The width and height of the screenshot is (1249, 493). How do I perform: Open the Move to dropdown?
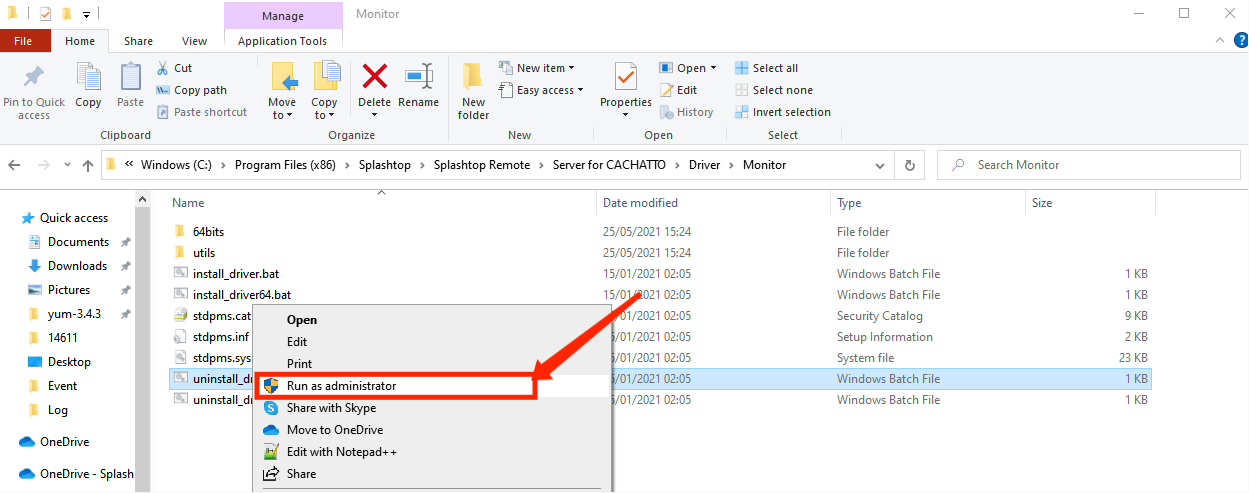282,92
